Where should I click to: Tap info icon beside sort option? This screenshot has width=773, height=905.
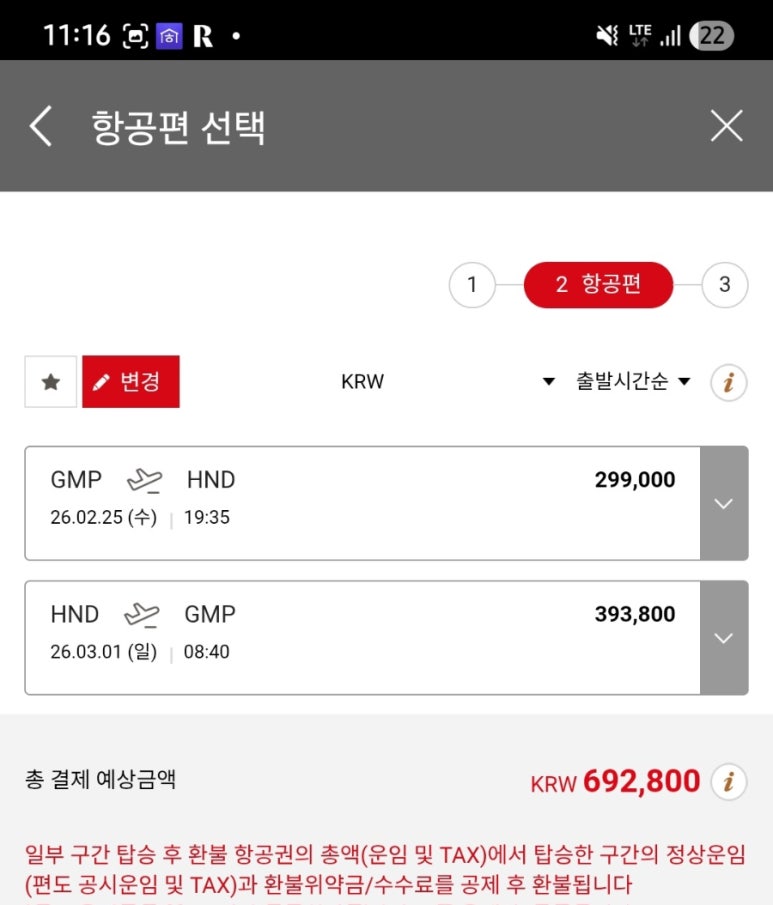coord(728,382)
